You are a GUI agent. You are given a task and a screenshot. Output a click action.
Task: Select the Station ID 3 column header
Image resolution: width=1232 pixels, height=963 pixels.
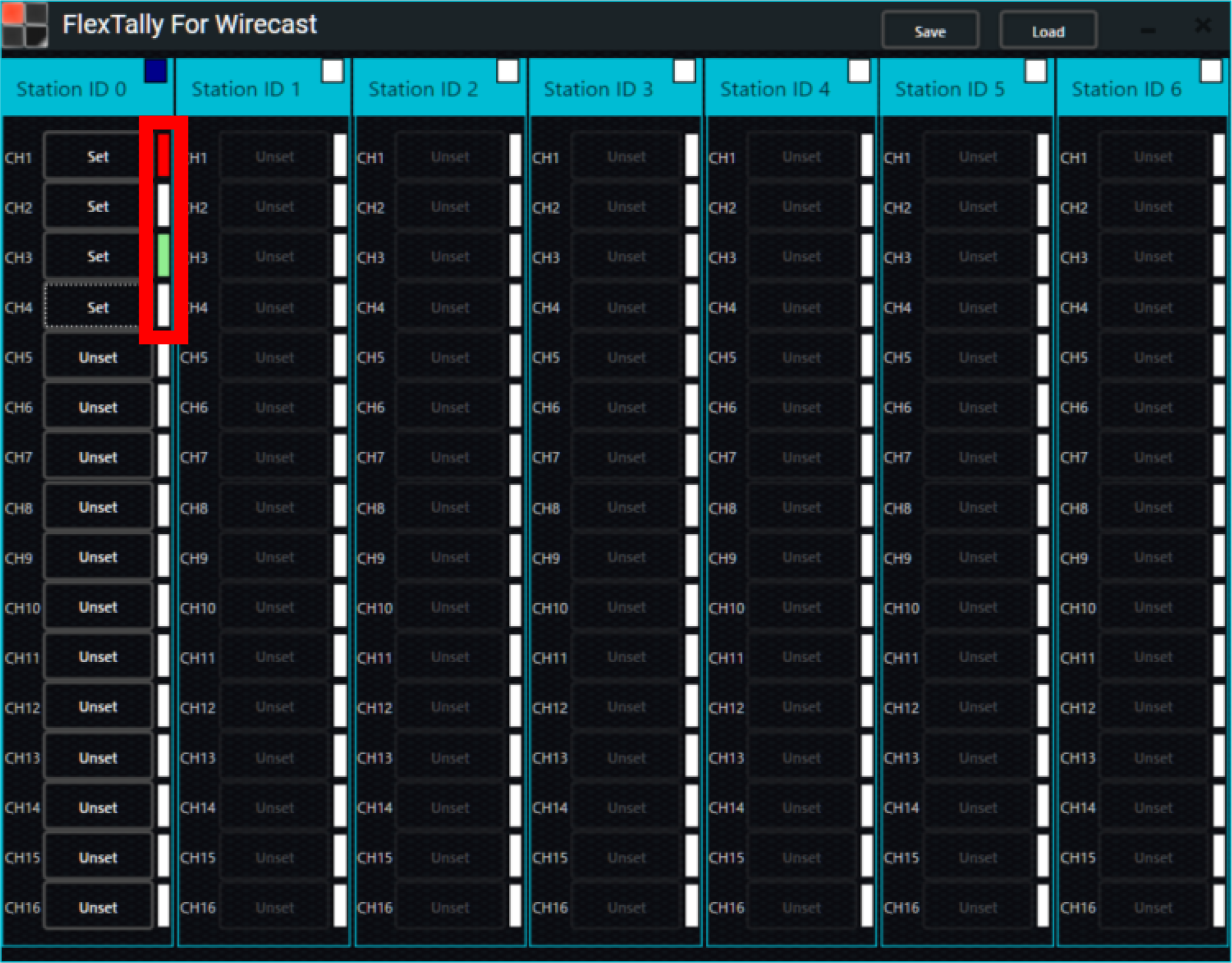click(x=599, y=88)
